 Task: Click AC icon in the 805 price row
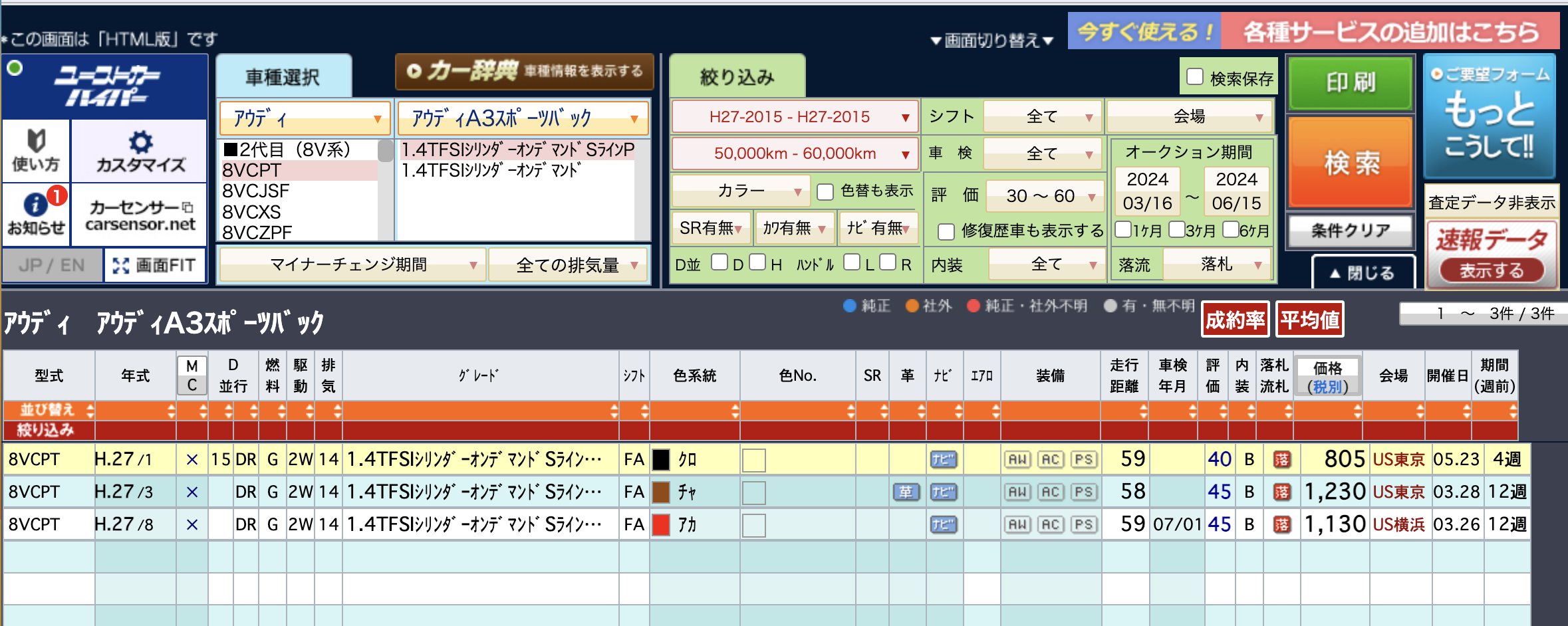coord(1051,459)
